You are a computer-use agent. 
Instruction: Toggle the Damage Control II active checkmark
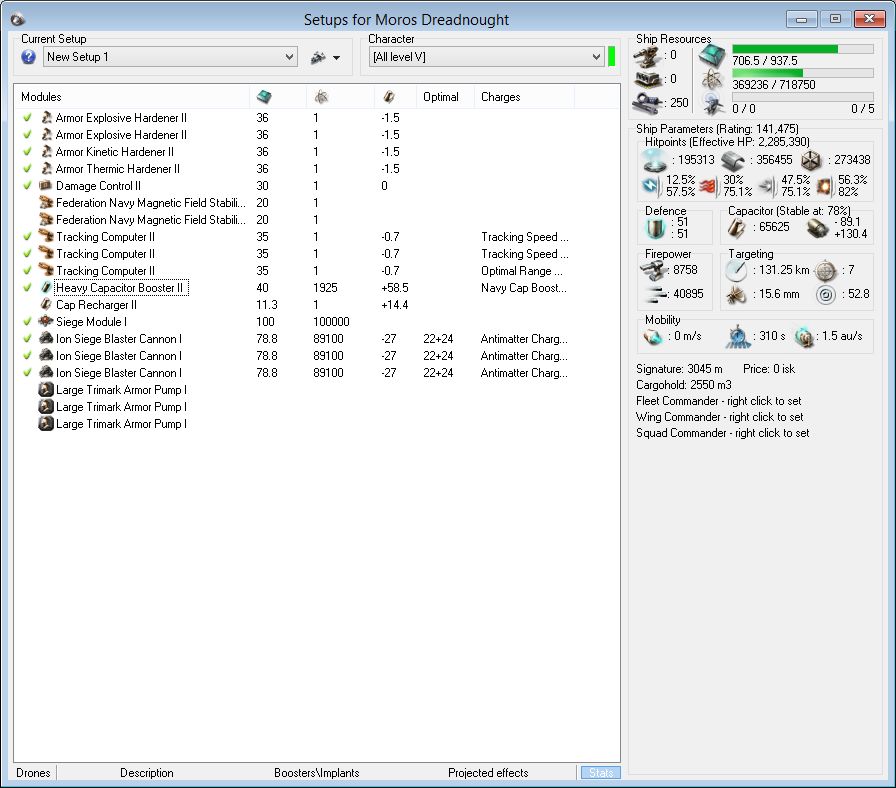[x=28, y=186]
